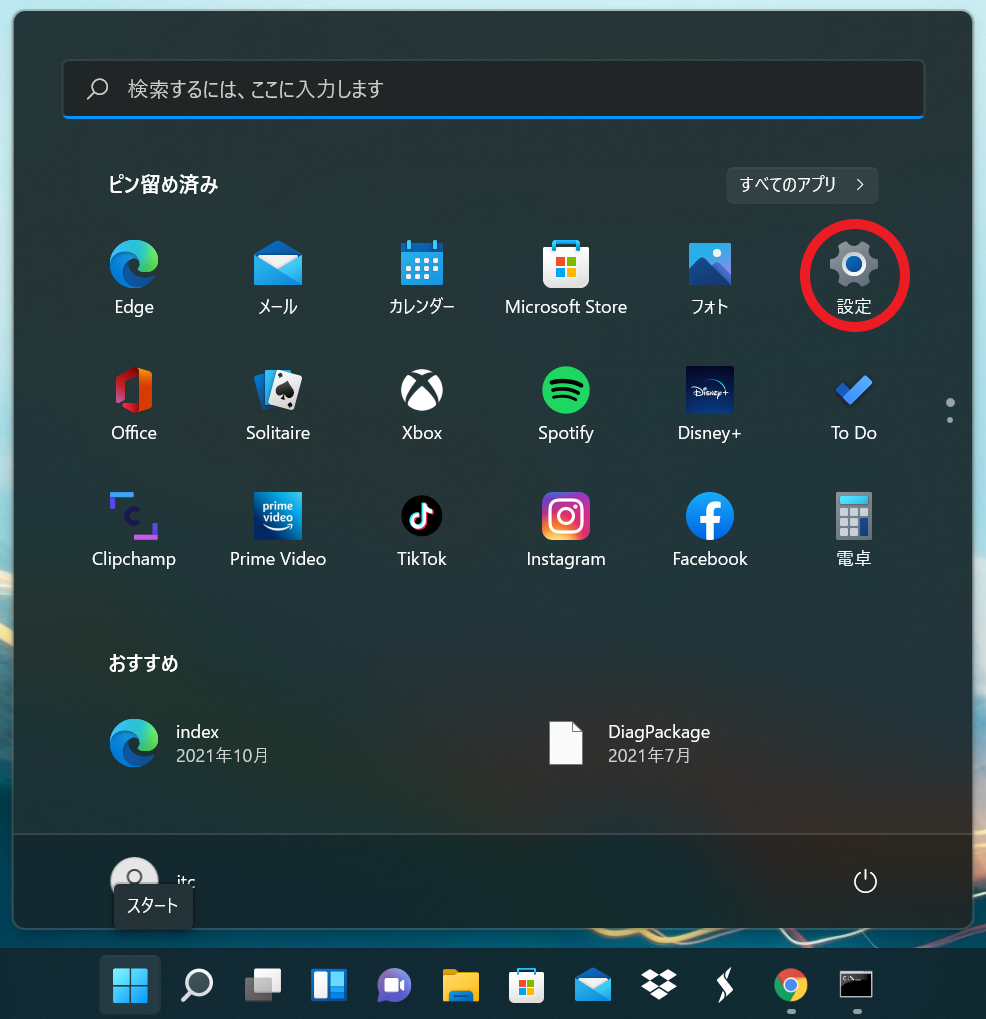The width and height of the screenshot is (986, 1019).
Task: Open Task View on the taskbar
Action: pyautogui.click(x=263, y=985)
